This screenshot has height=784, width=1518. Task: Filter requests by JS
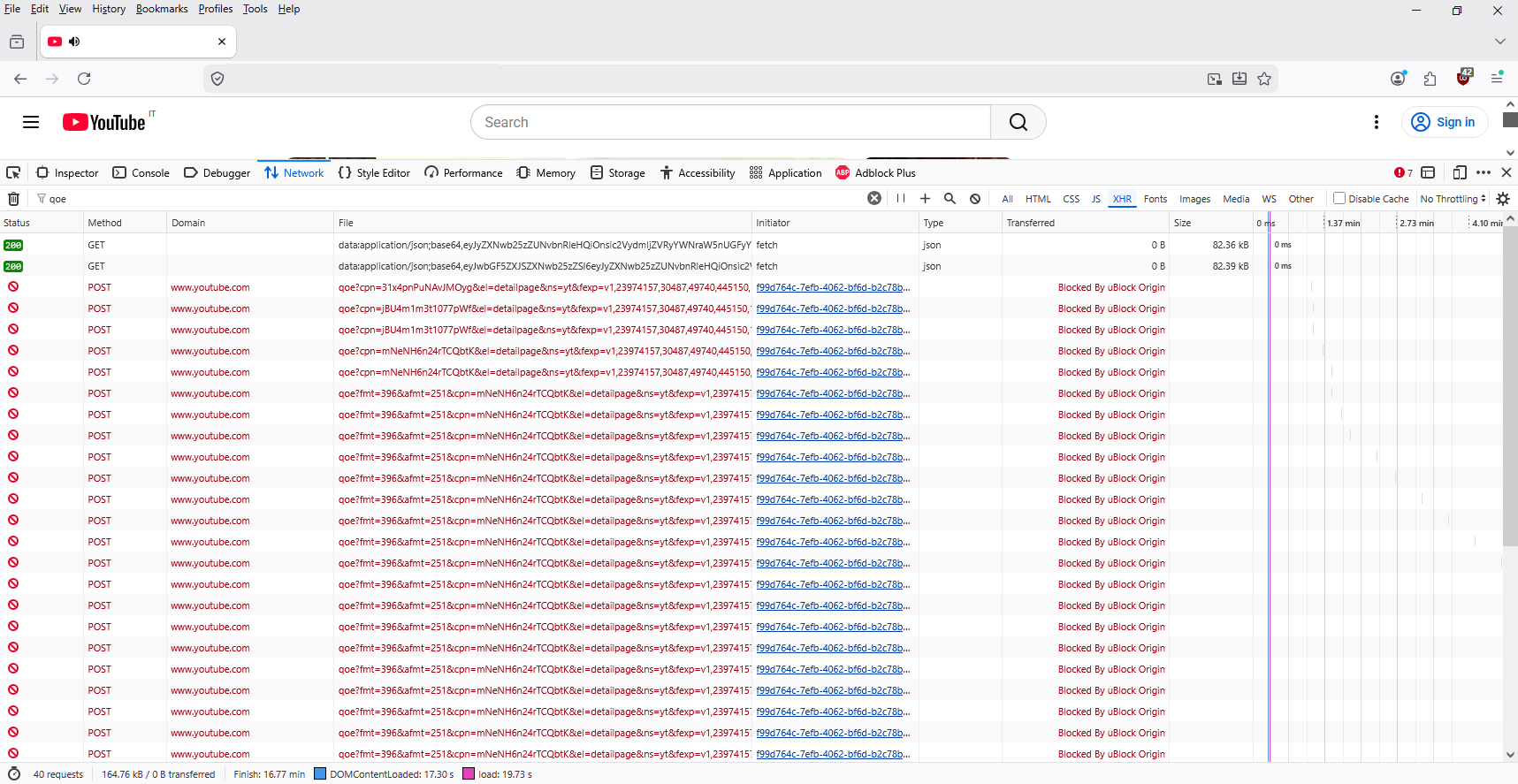click(x=1096, y=199)
